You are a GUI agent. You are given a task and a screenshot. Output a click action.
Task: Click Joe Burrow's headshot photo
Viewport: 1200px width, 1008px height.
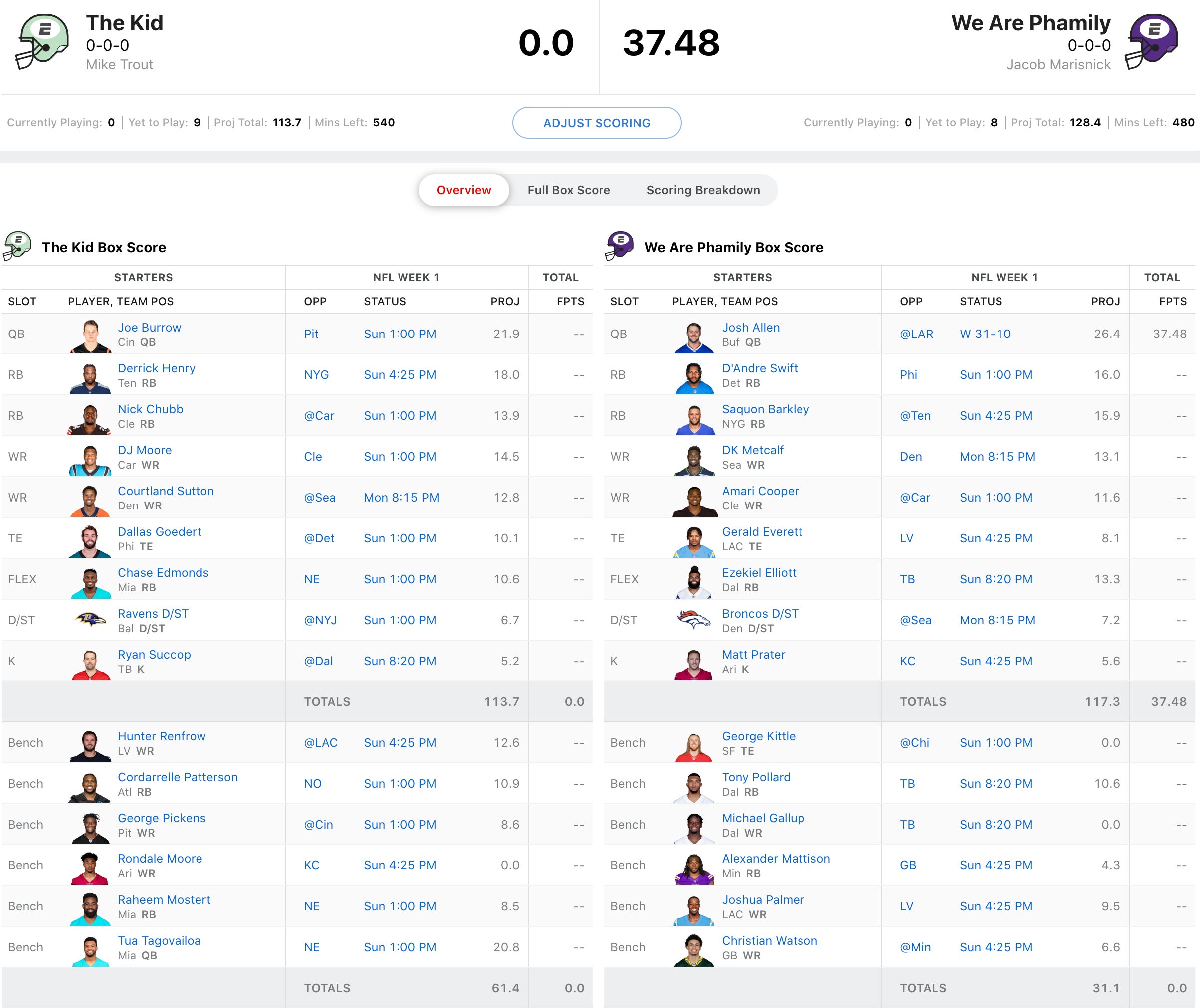click(90, 336)
